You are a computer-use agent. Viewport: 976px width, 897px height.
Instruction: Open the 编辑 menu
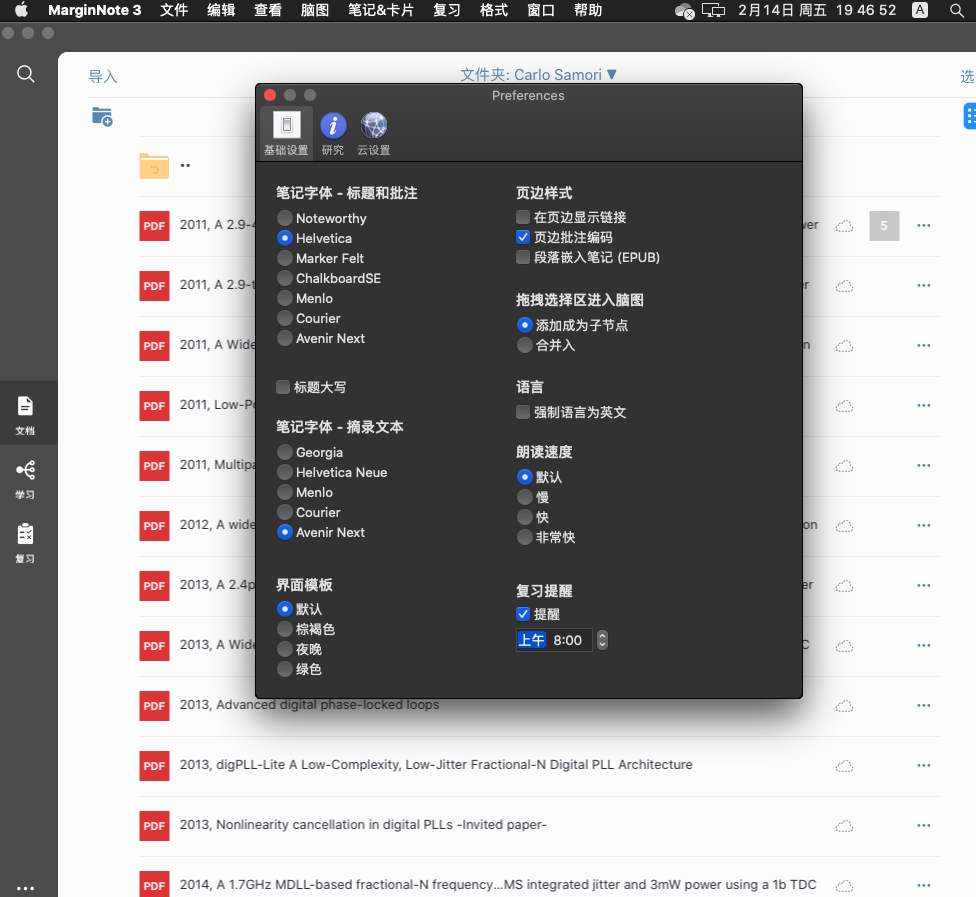point(221,11)
